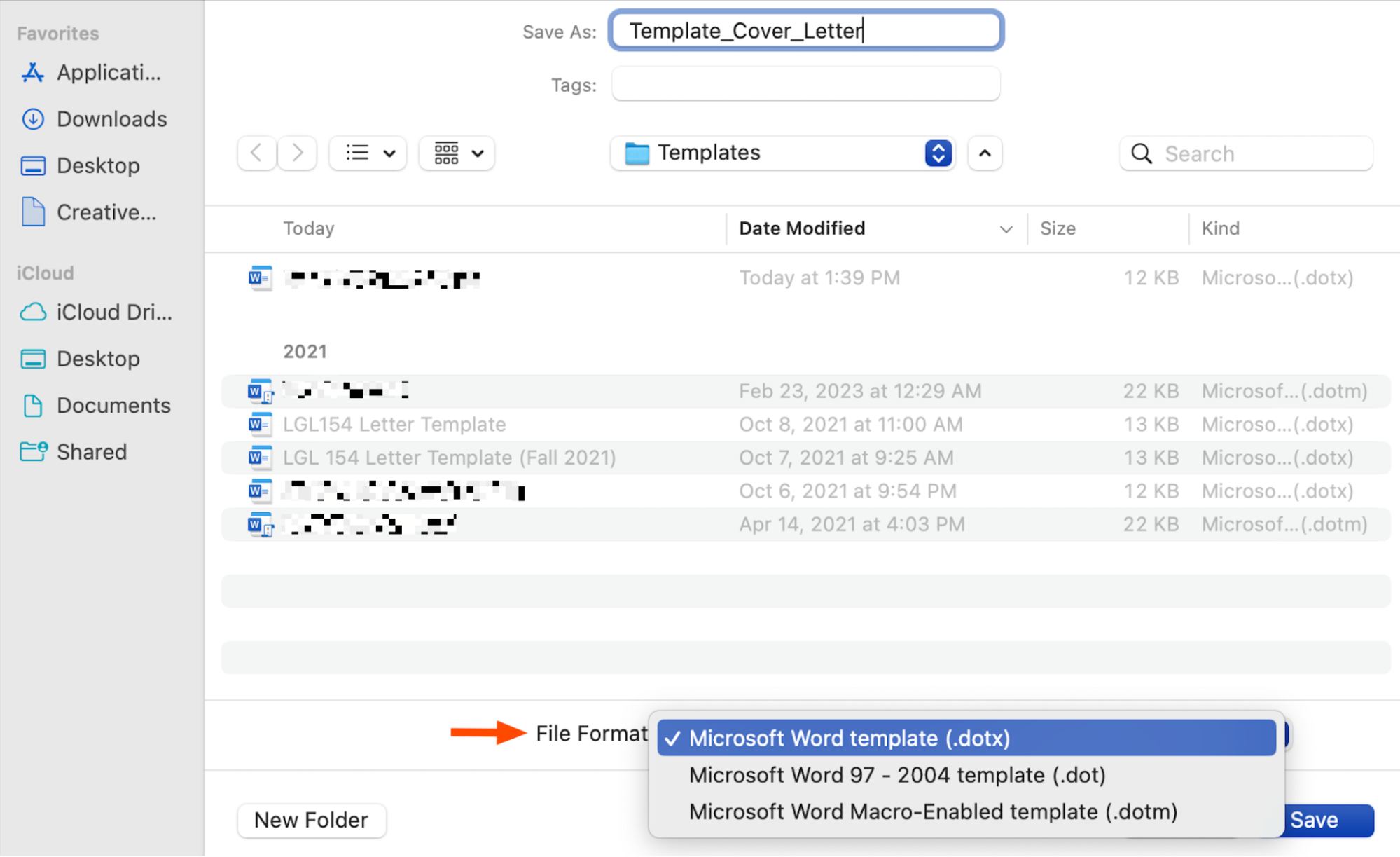The height and width of the screenshot is (857, 1400).
Task: Click macro template icon of Feb 23 file
Action: (260, 391)
